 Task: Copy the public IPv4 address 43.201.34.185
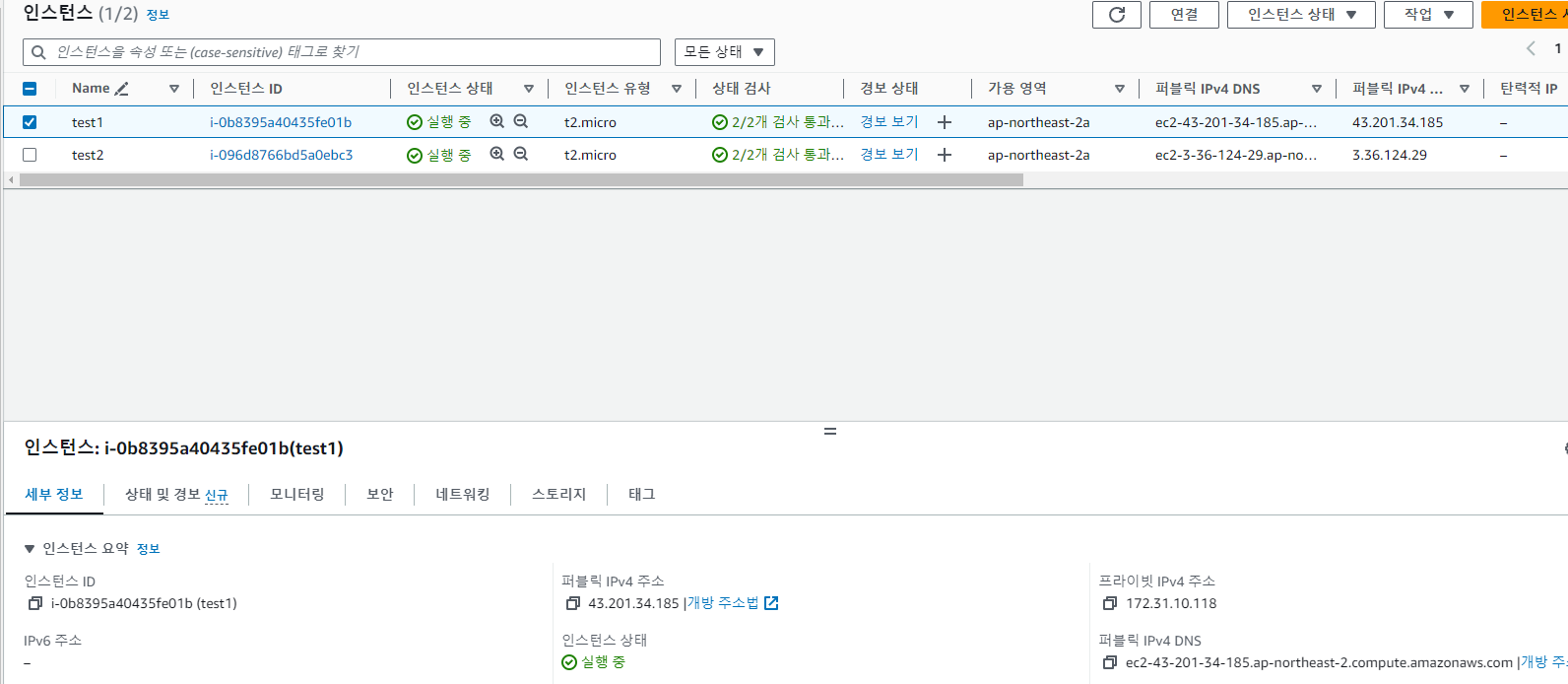[x=573, y=603]
